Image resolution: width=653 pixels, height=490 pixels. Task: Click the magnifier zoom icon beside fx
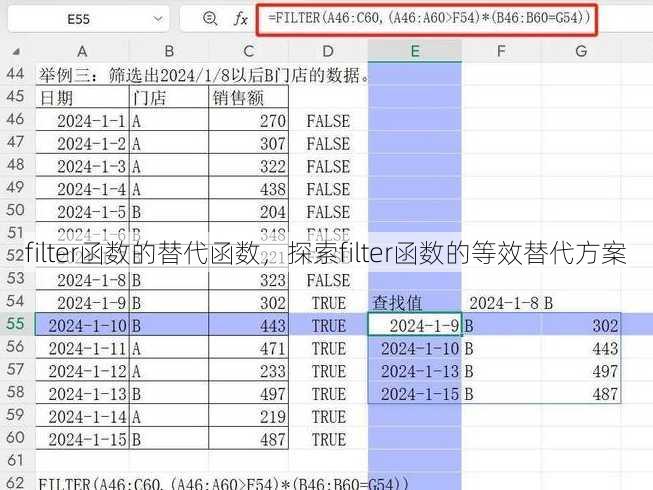tap(210, 18)
